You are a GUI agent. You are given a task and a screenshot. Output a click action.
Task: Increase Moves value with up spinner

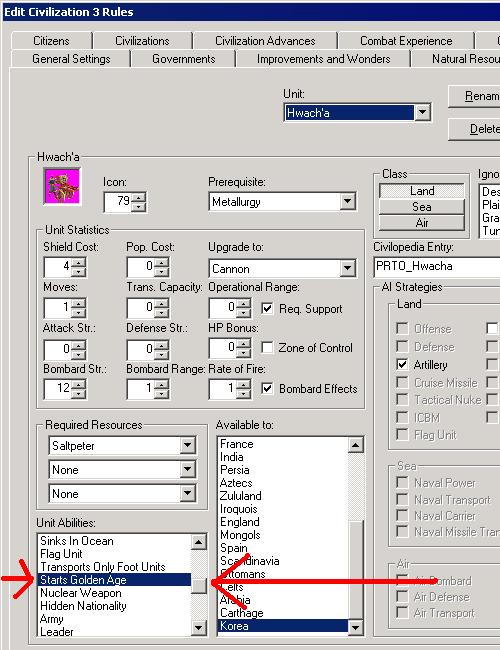coord(79,303)
